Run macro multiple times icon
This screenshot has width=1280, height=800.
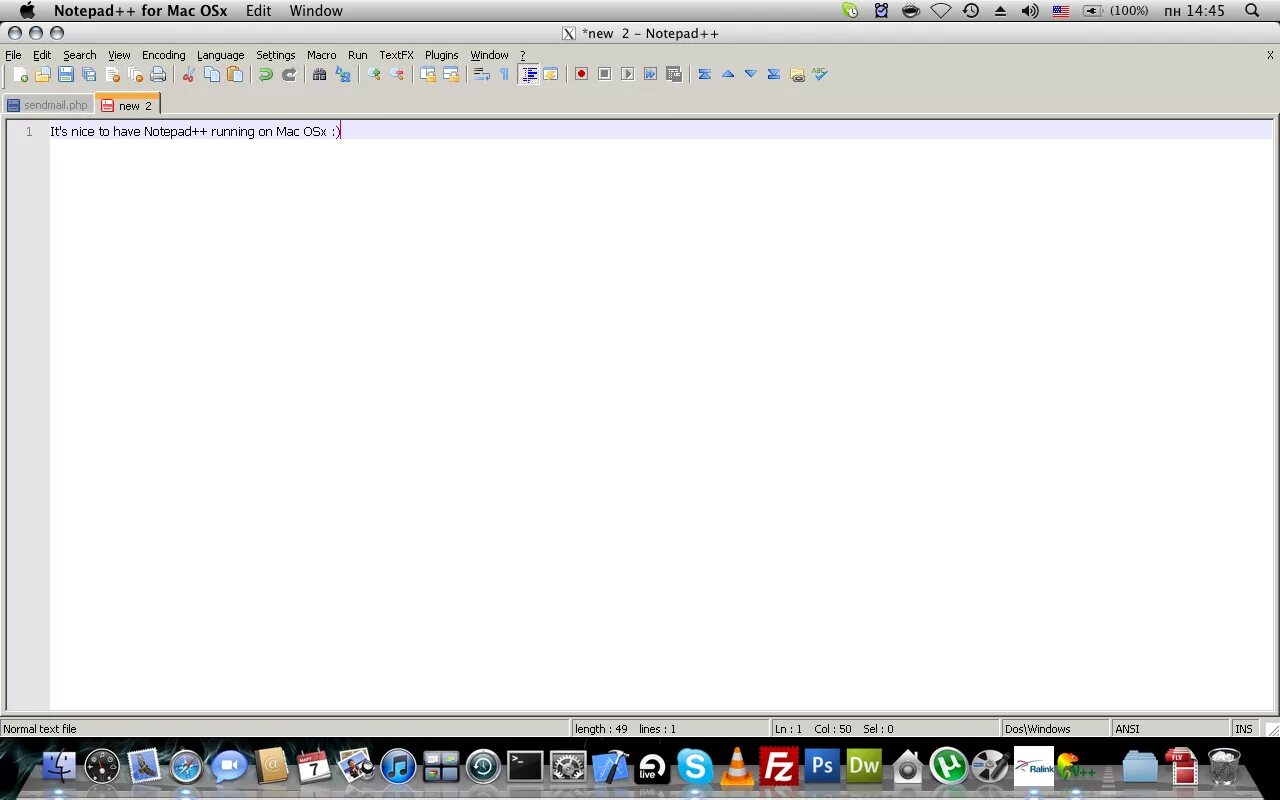tap(650, 74)
